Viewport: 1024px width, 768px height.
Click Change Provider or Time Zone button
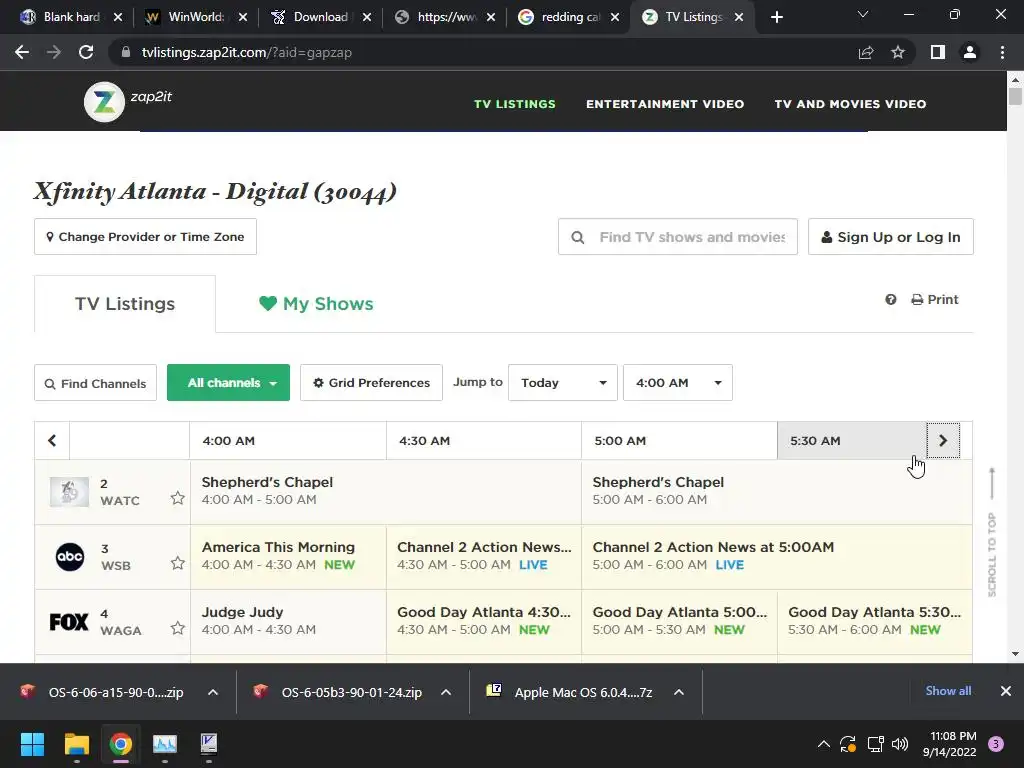145,236
